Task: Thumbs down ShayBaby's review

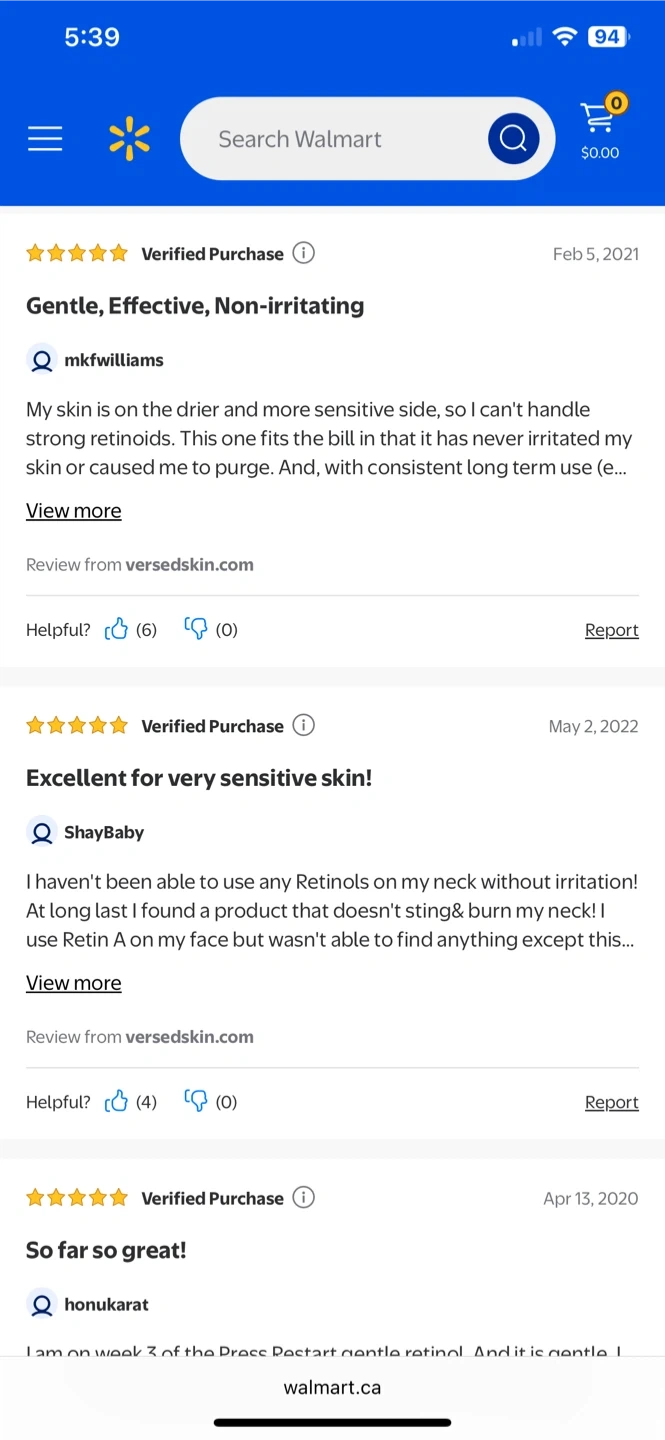Action: click(196, 1101)
